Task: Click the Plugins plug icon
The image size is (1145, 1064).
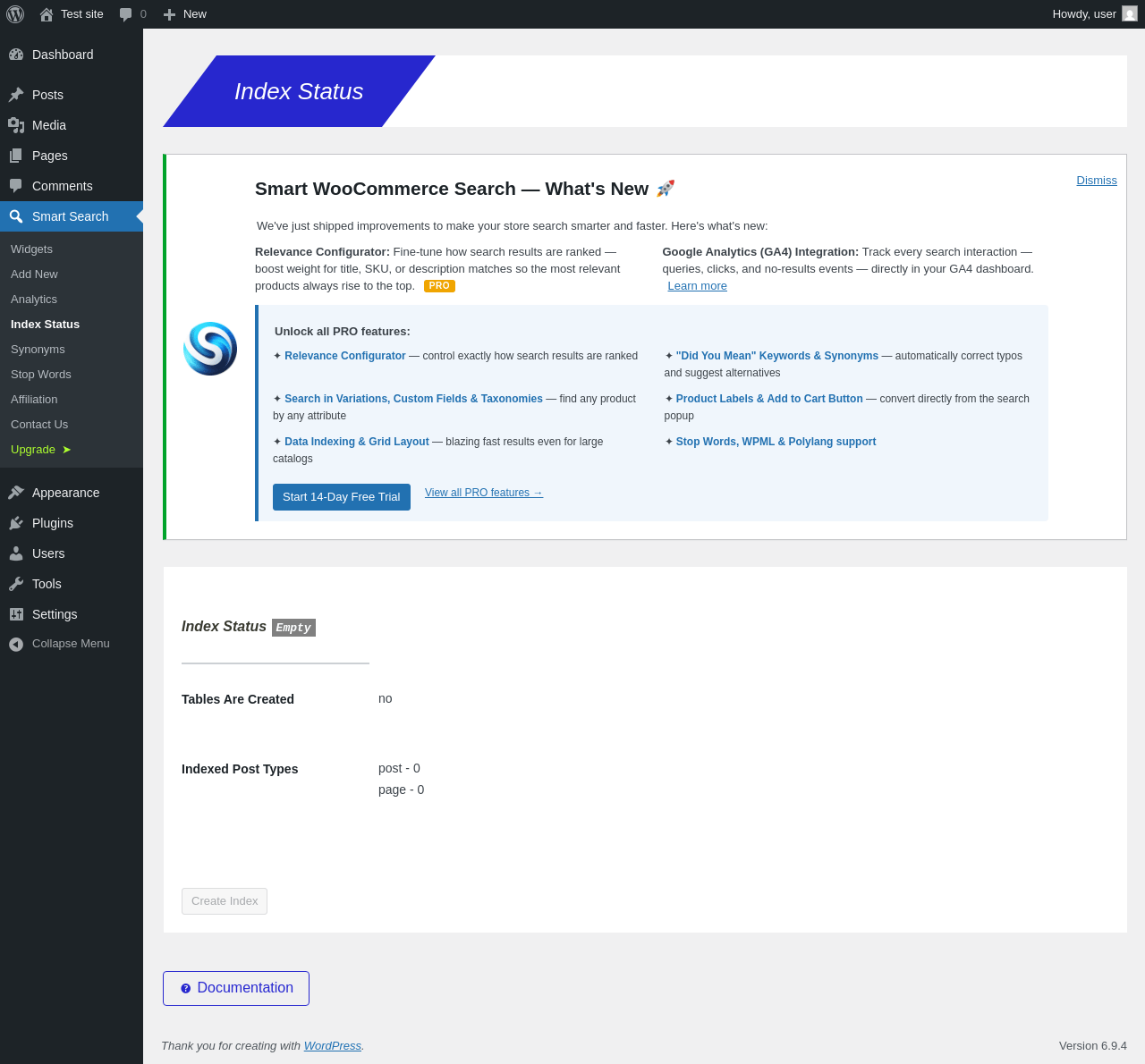Action: tap(16, 523)
